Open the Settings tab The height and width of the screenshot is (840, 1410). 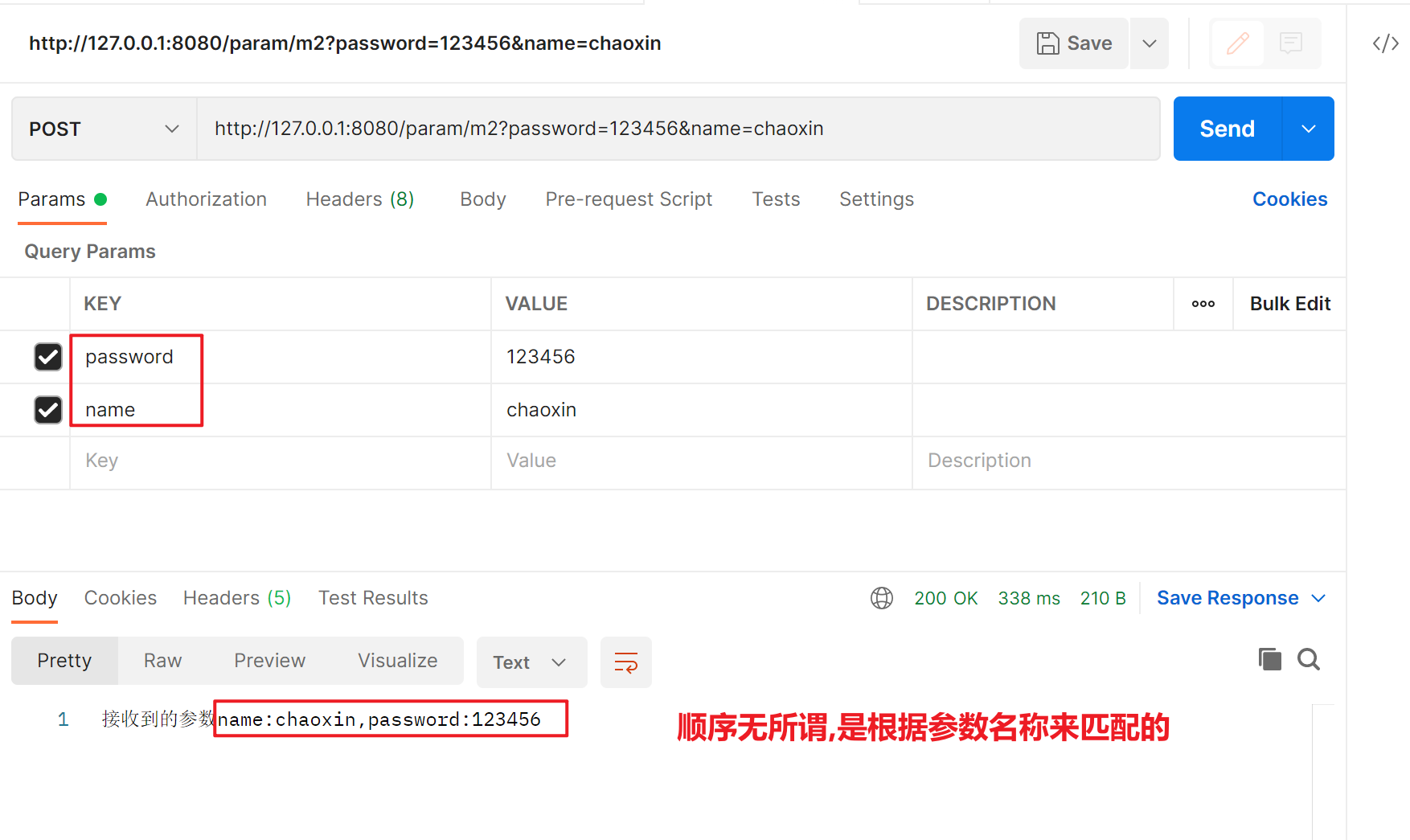point(876,199)
